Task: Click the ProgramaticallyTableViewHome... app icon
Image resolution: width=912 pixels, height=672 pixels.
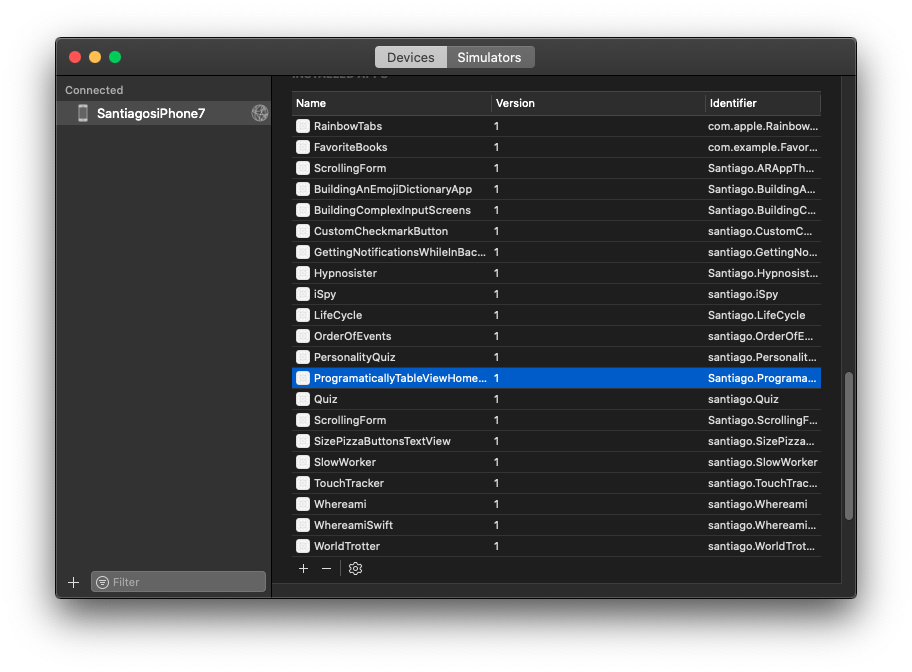Action: (x=303, y=378)
